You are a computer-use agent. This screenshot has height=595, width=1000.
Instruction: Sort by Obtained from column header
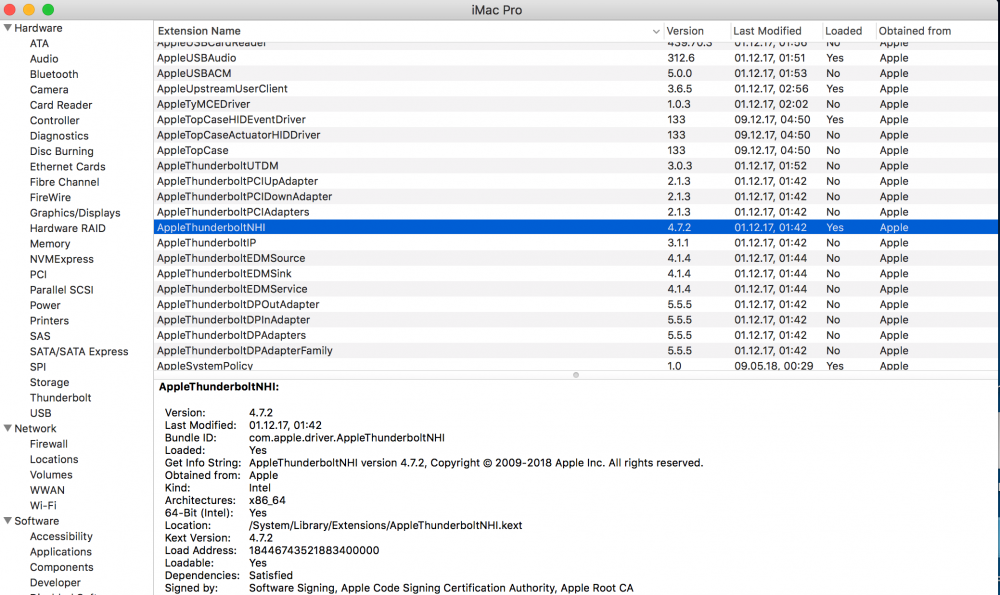pos(915,31)
